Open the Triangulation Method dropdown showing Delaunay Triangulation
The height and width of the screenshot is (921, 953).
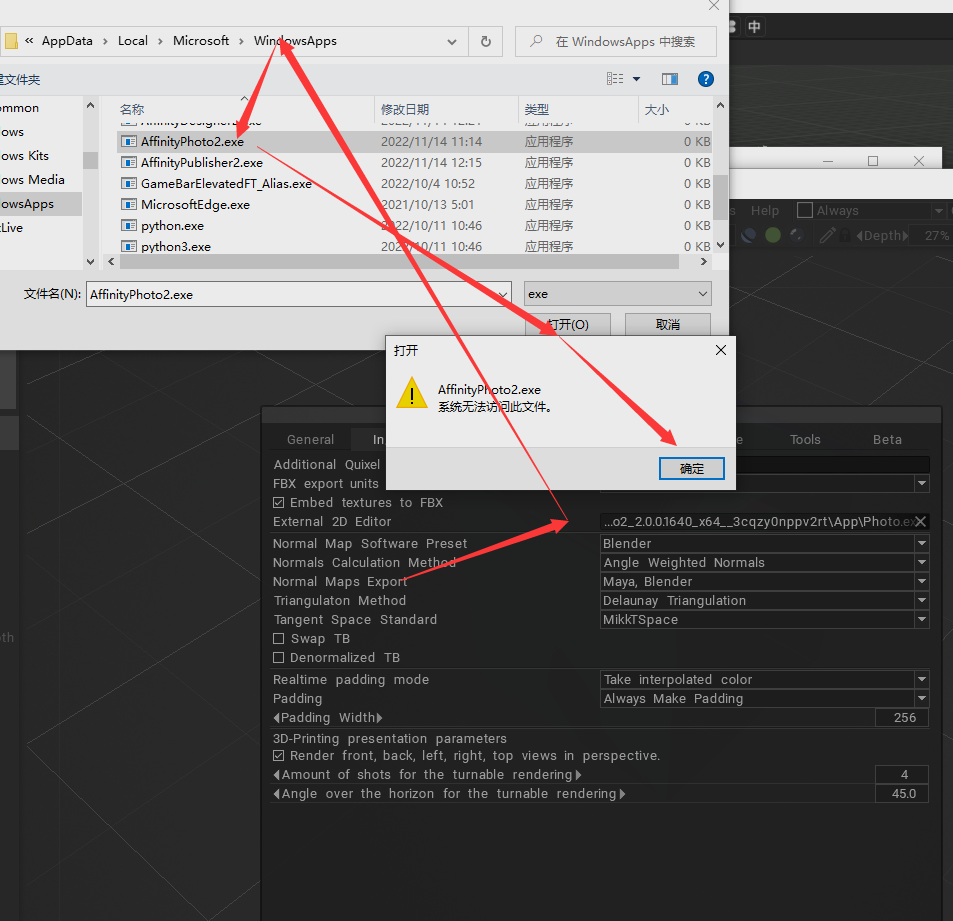point(765,600)
